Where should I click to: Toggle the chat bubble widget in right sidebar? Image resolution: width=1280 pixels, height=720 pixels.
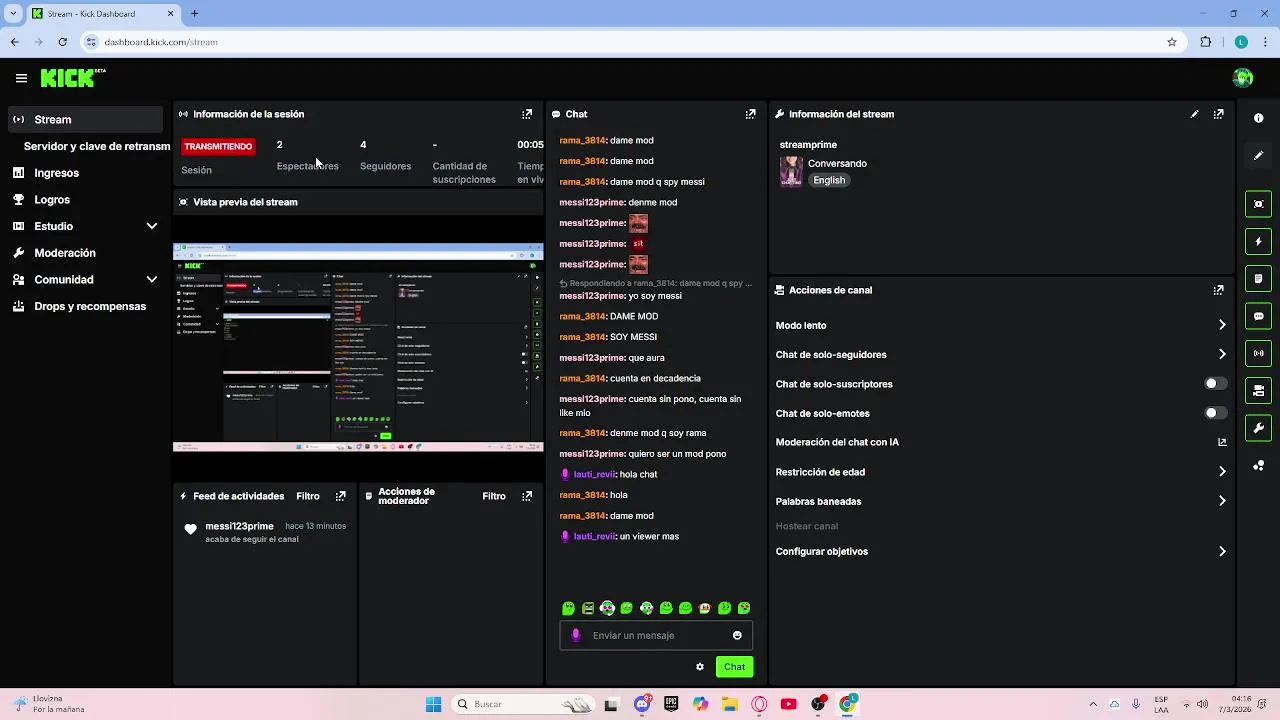tap(1258, 316)
